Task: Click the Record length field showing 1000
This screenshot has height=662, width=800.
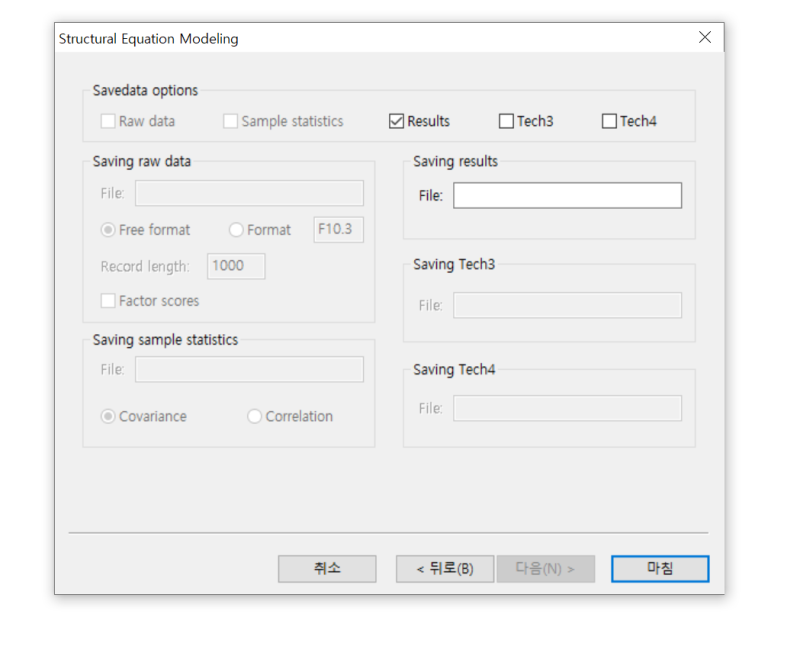Action: (x=236, y=266)
